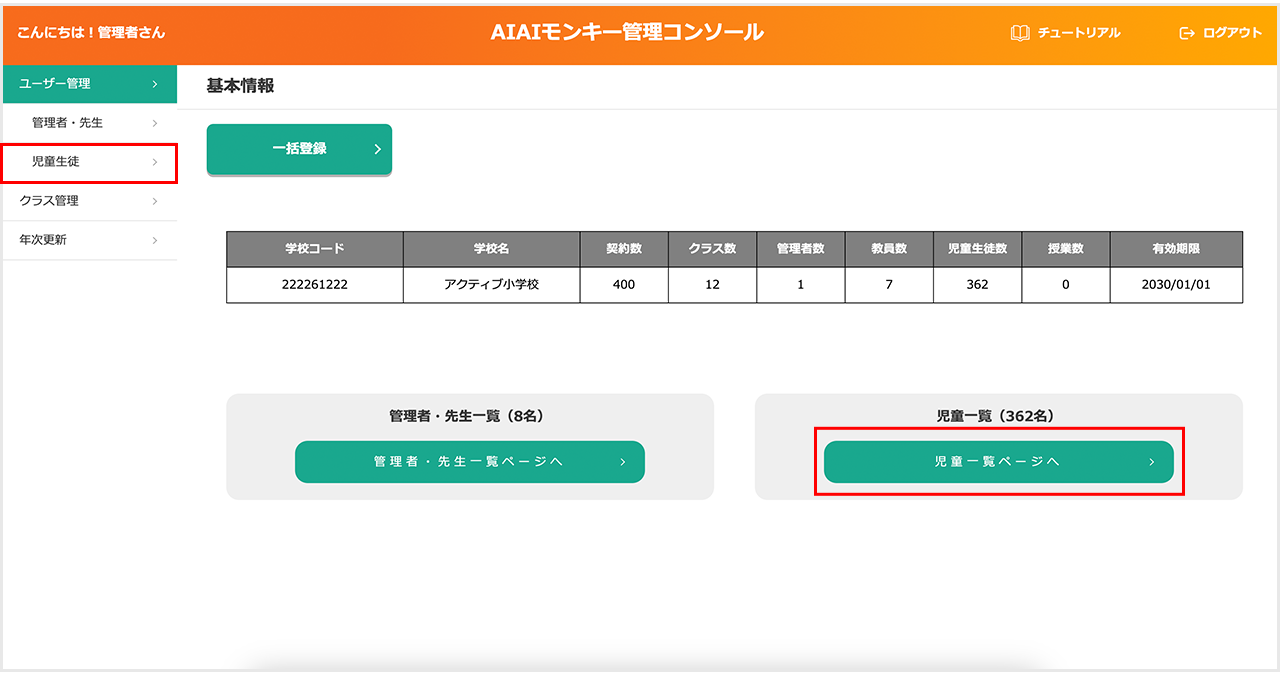1280x675 pixels.
Task: Expand 年次更新 using its chevron
Action: [155, 240]
